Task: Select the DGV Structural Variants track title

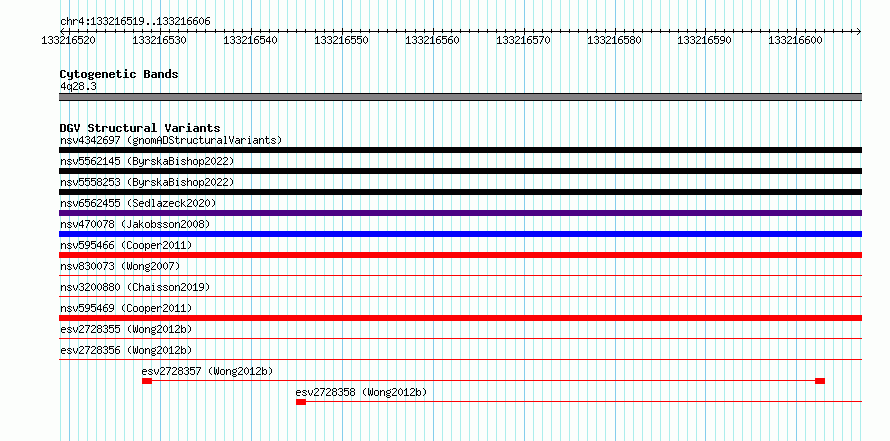Action: (140, 128)
